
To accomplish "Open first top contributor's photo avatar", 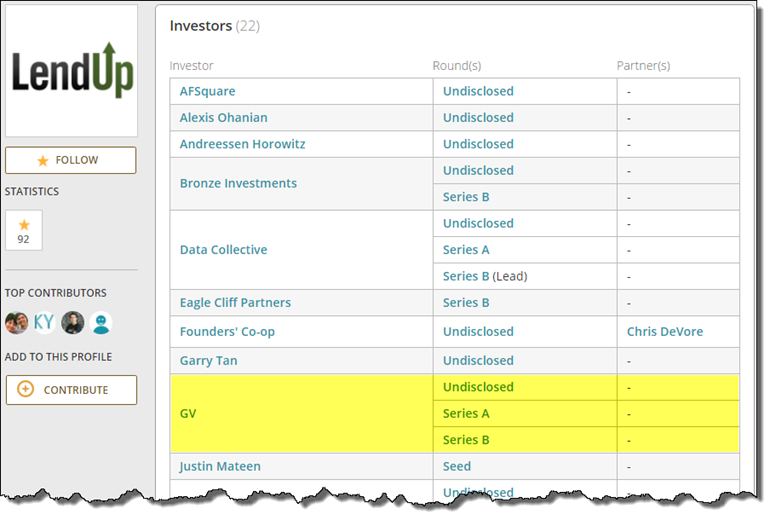I will pyautogui.click(x=16, y=323).
